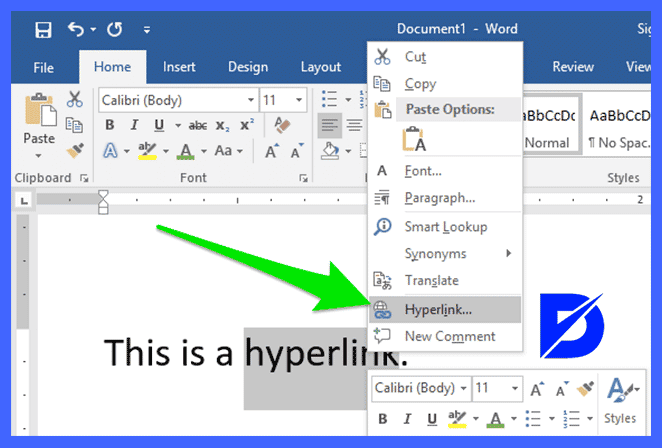Click Keep Text Only paste option icon
662x448 pixels.
pyautogui.click(x=414, y=139)
